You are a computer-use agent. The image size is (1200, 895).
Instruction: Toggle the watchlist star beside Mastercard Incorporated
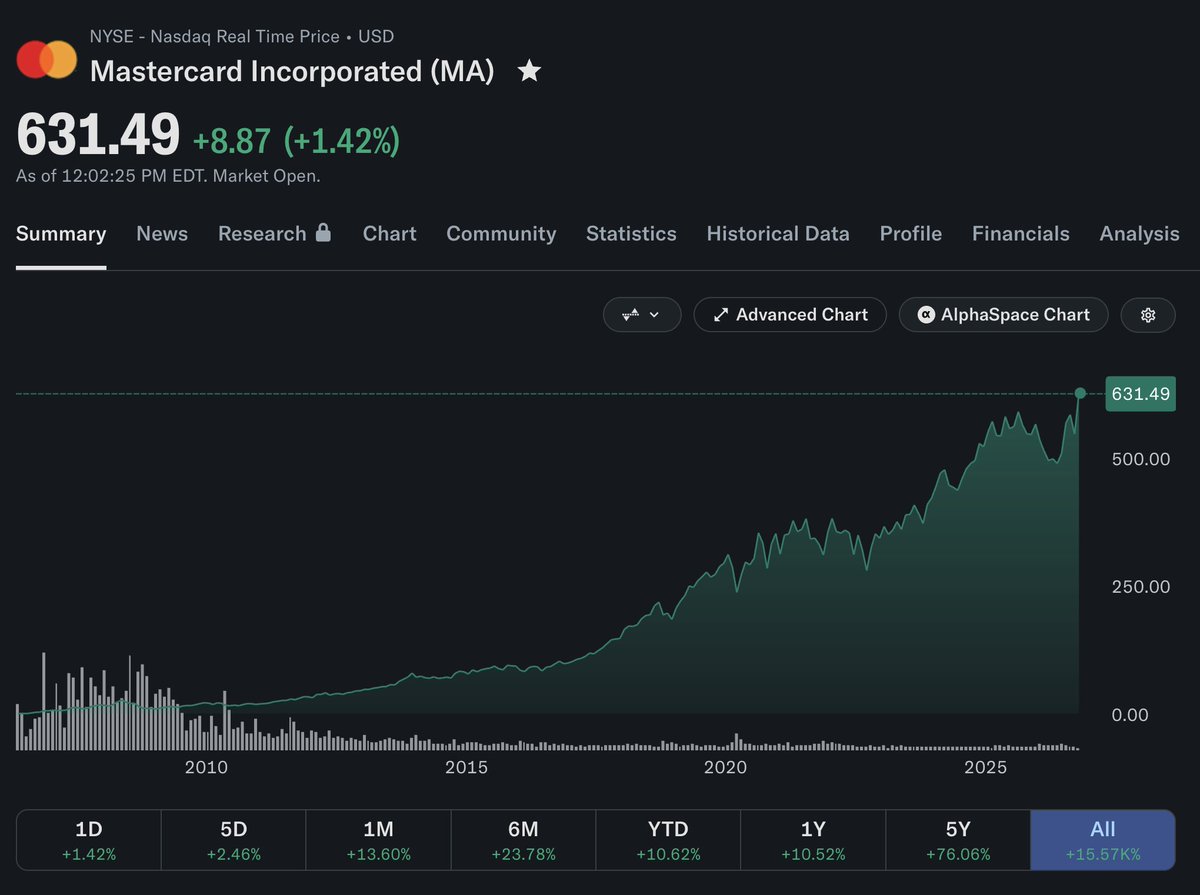point(529,71)
